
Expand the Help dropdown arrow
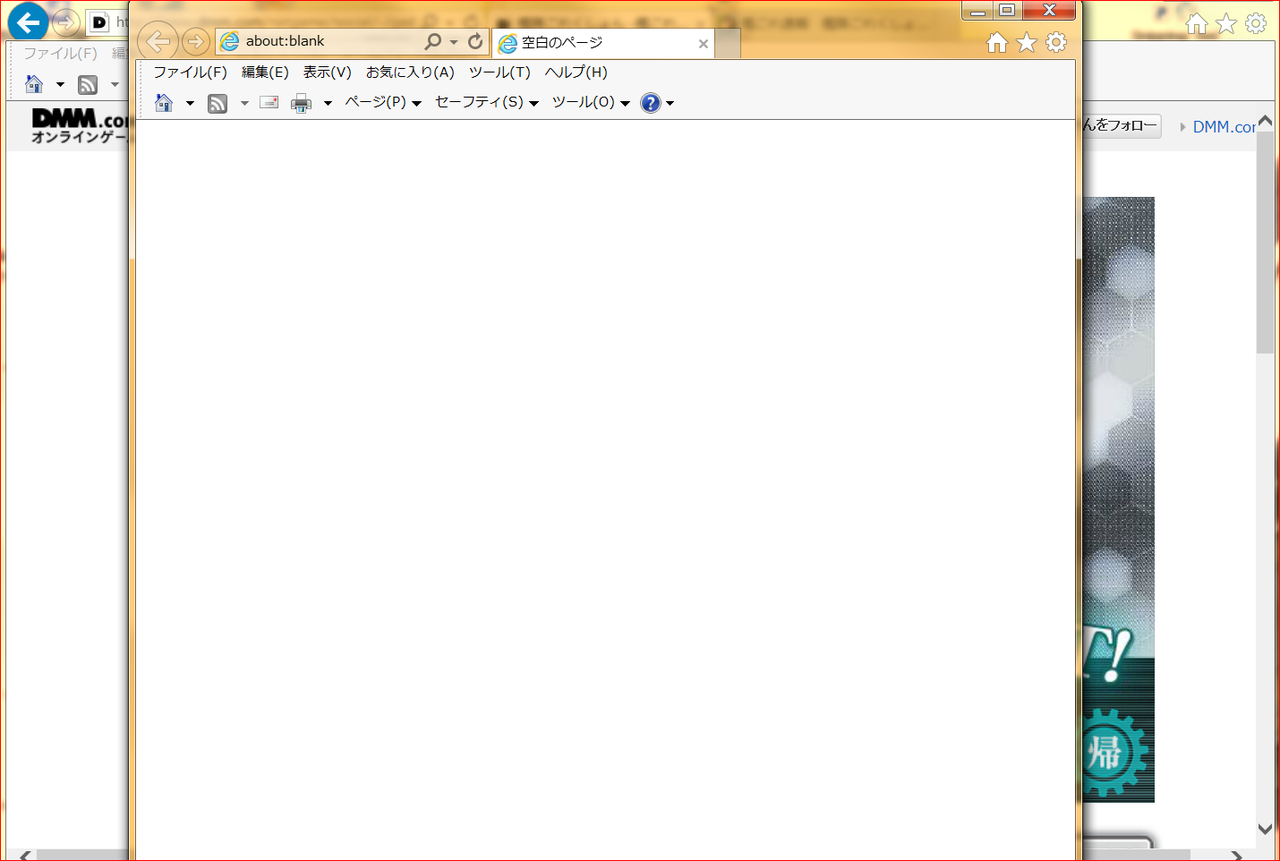point(670,103)
